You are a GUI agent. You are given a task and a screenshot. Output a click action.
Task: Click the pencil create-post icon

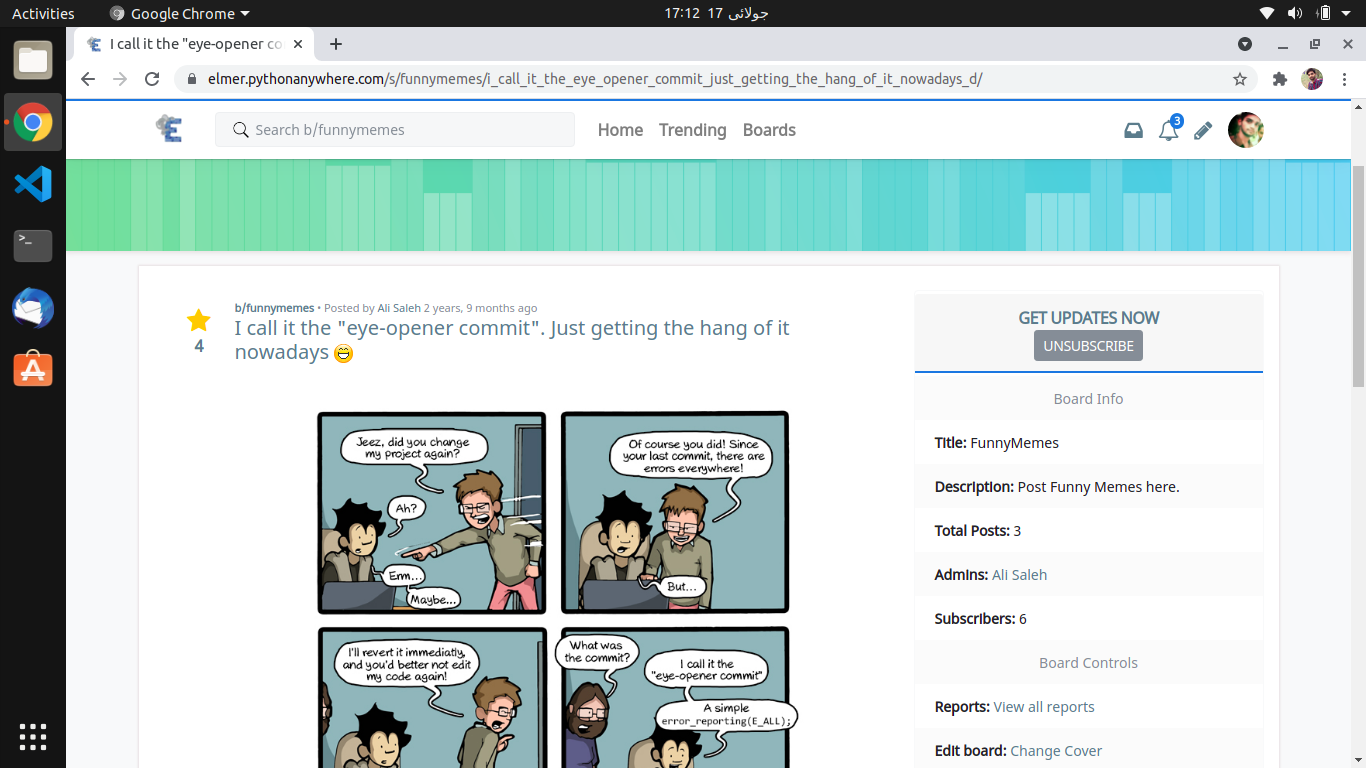[1203, 130]
